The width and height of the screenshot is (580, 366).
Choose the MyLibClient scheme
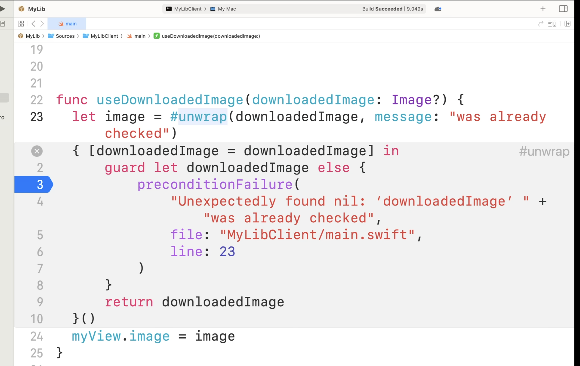pos(183,9)
